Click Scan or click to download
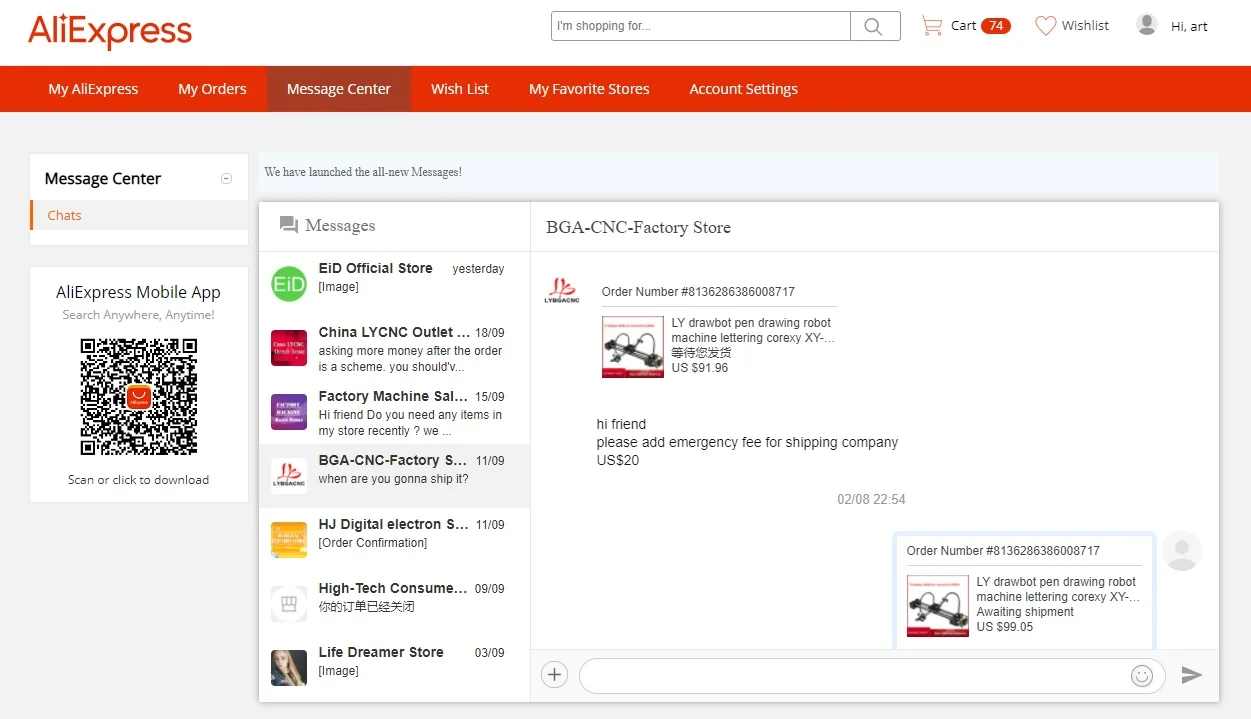This screenshot has height=719, width=1251. [x=139, y=480]
